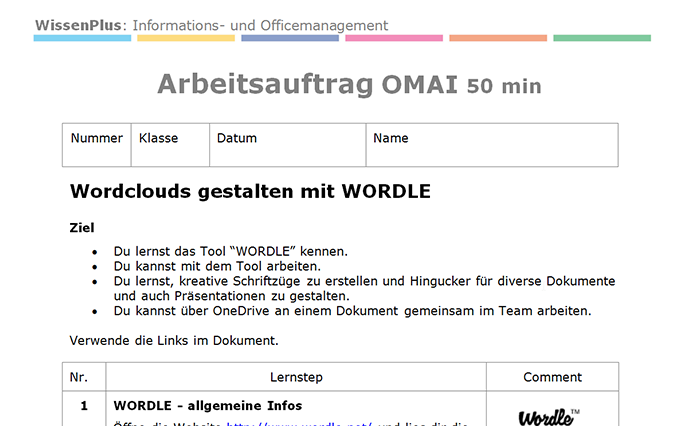Click the Comment column header
Screen dimensions: 700x426
pyautogui.click(x=552, y=377)
